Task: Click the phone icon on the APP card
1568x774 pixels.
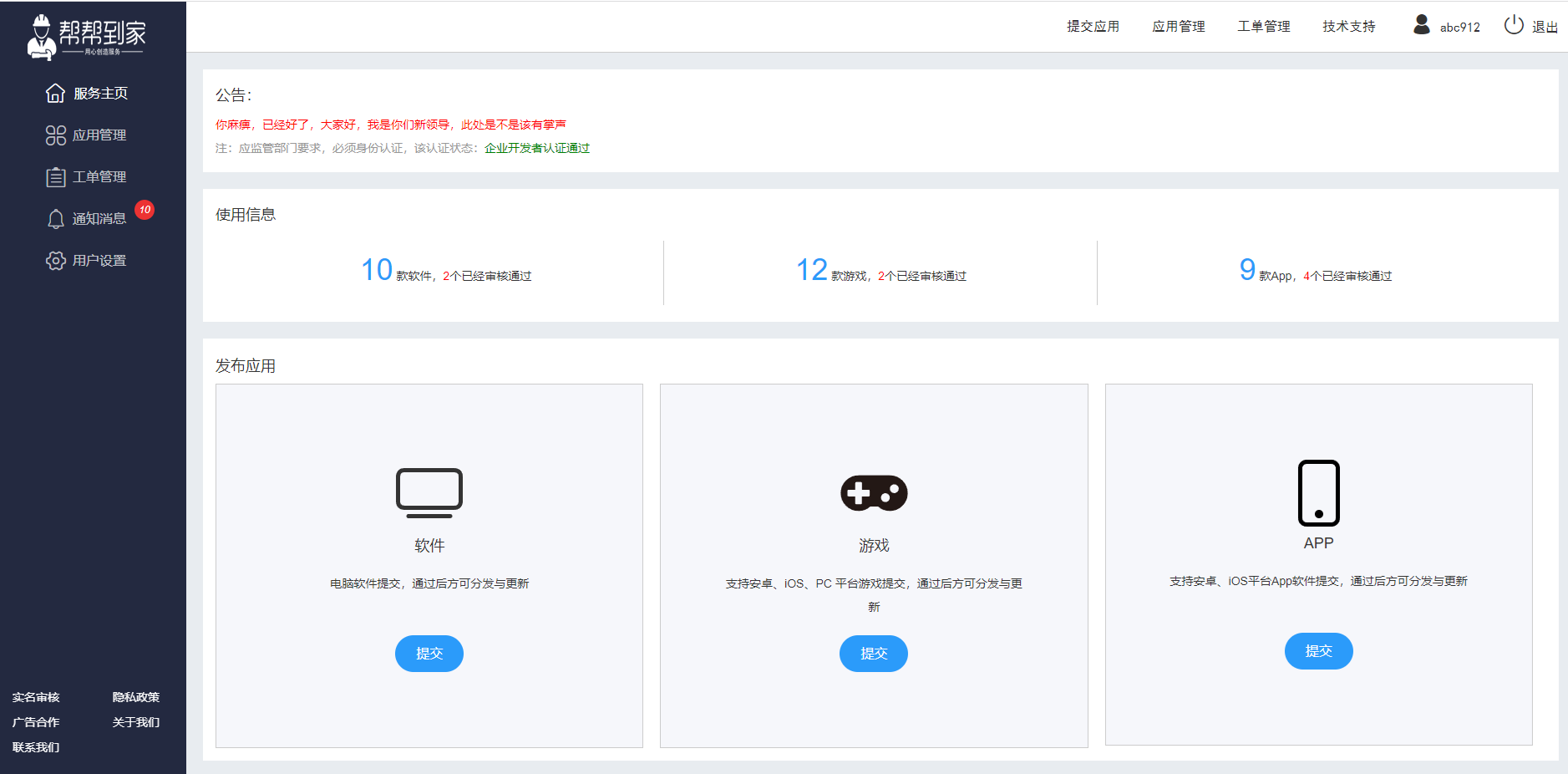Action: point(1318,493)
